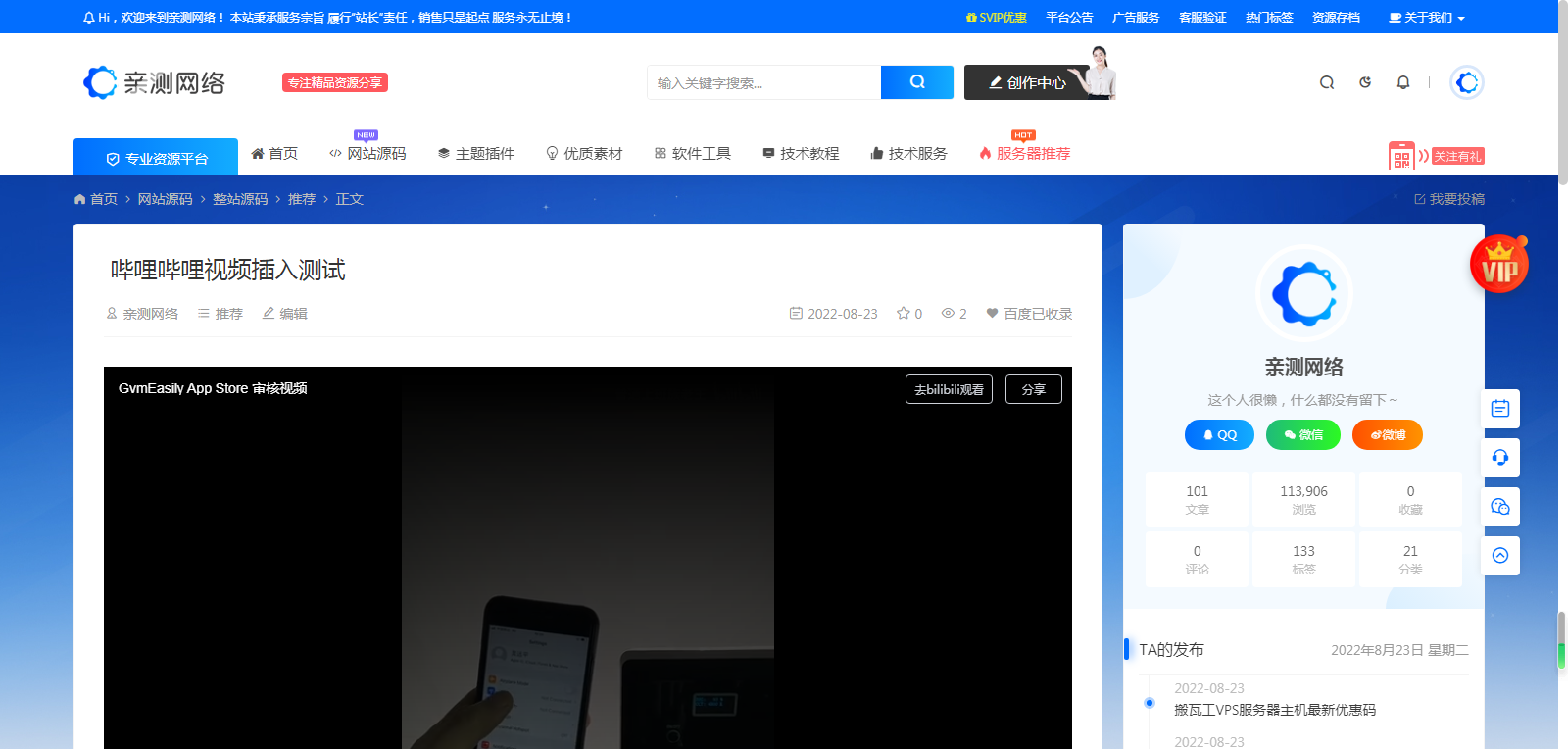Click the 101 文章 stat
The width and height of the screenshot is (1568, 749).
coord(1197,500)
